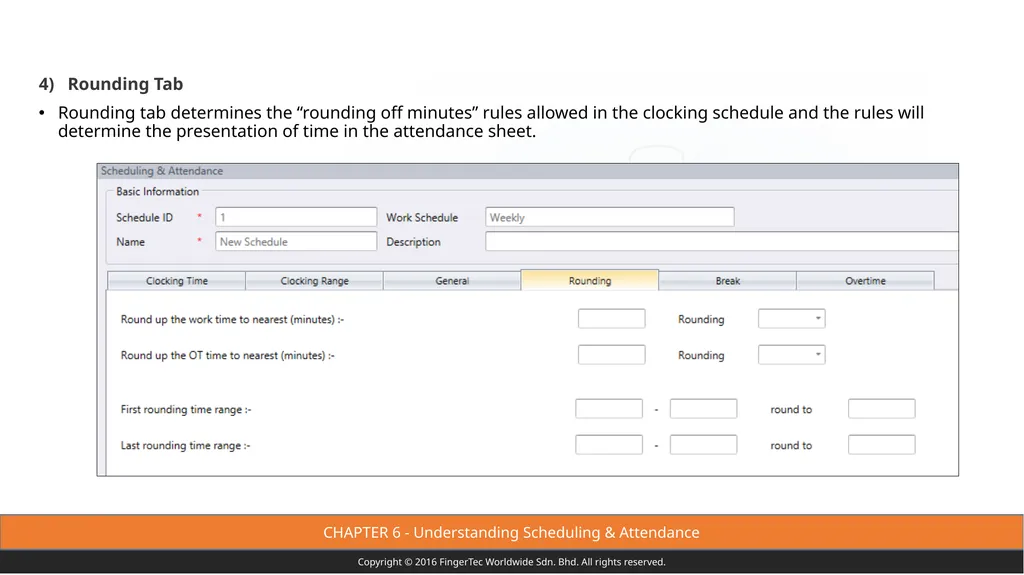Open the Clocking Range tab

(314, 281)
